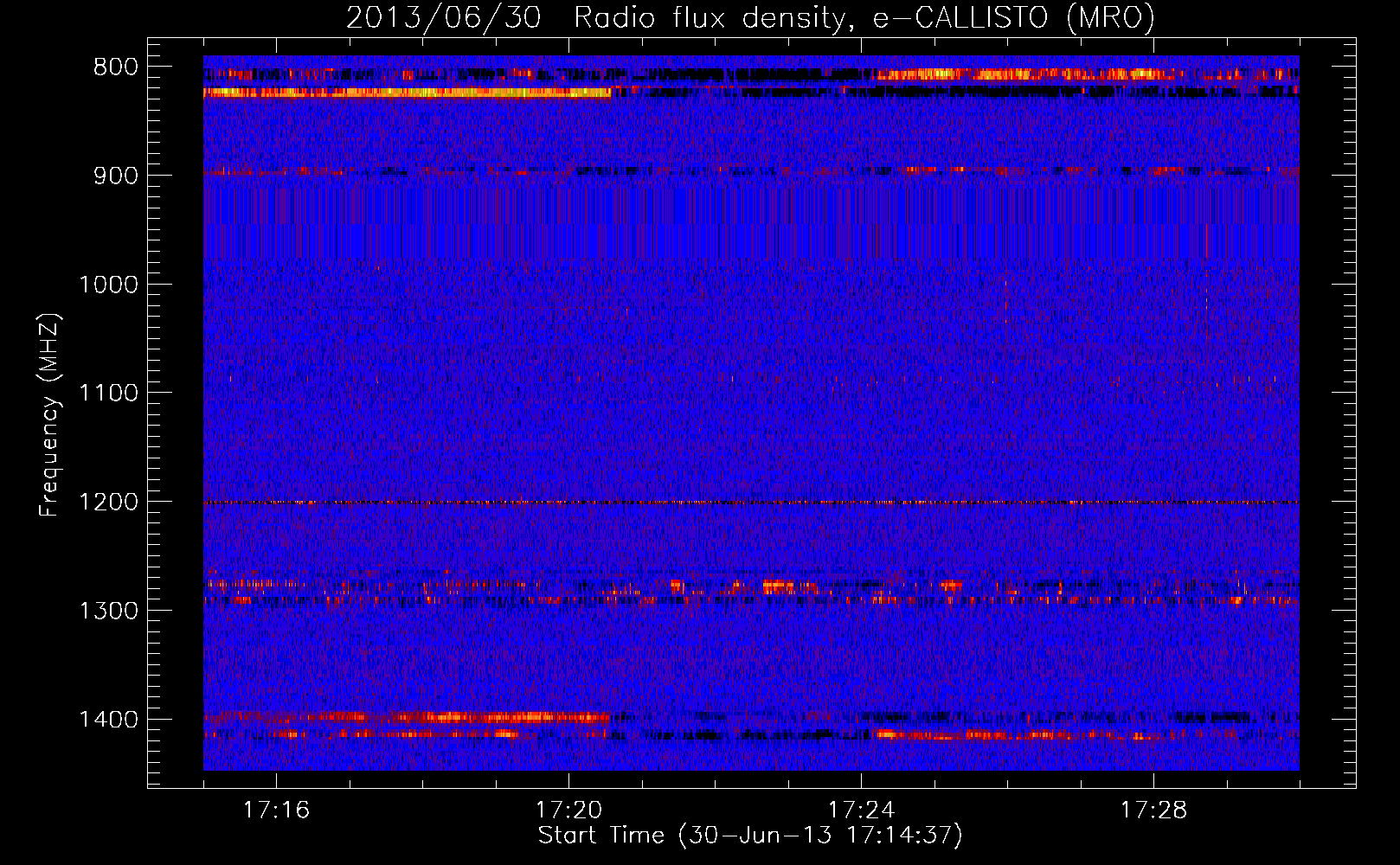
Task: Click the 1000 frequency tick label
Action: pos(108,285)
